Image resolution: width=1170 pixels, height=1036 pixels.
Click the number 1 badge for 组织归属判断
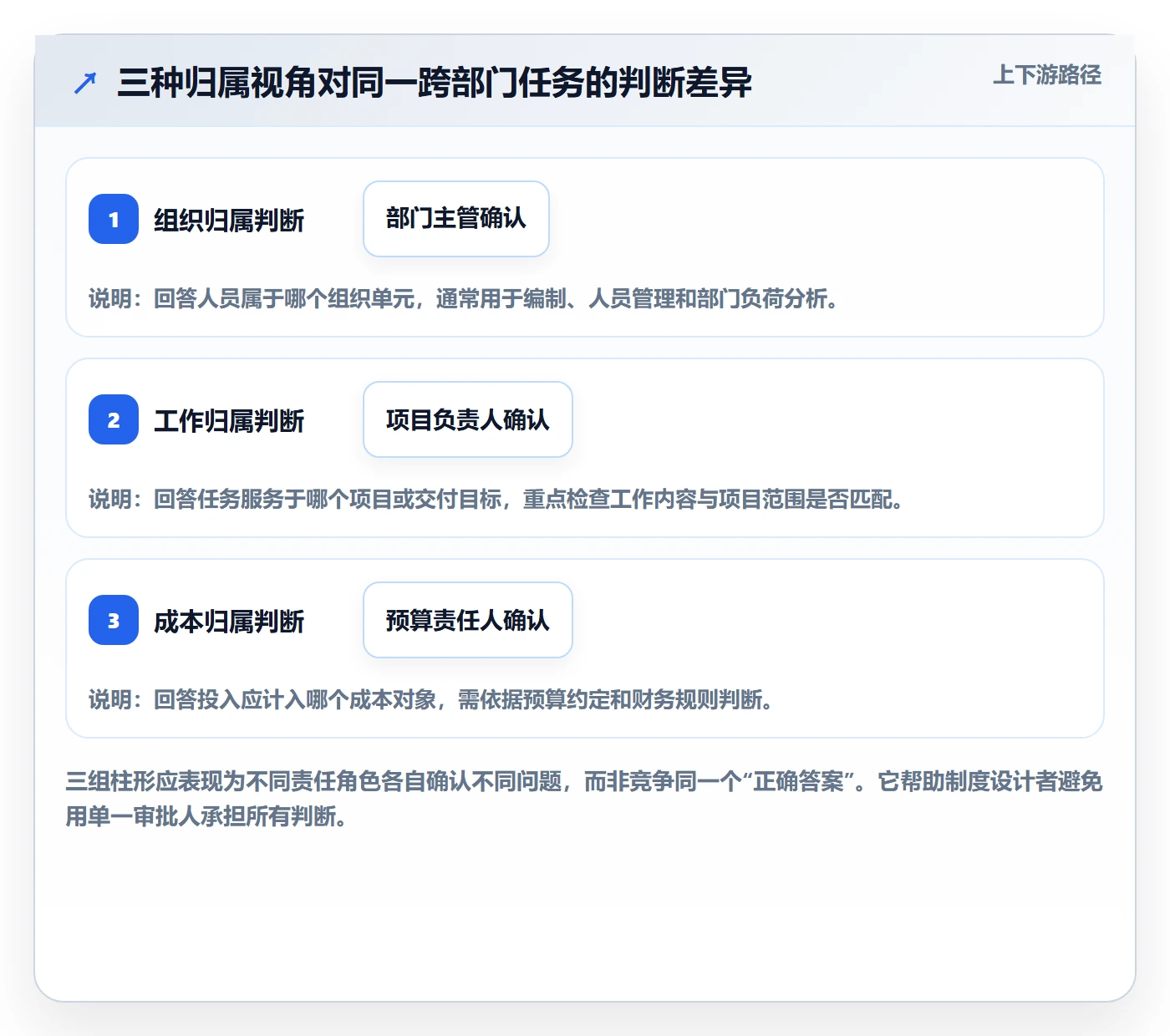coord(114,219)
